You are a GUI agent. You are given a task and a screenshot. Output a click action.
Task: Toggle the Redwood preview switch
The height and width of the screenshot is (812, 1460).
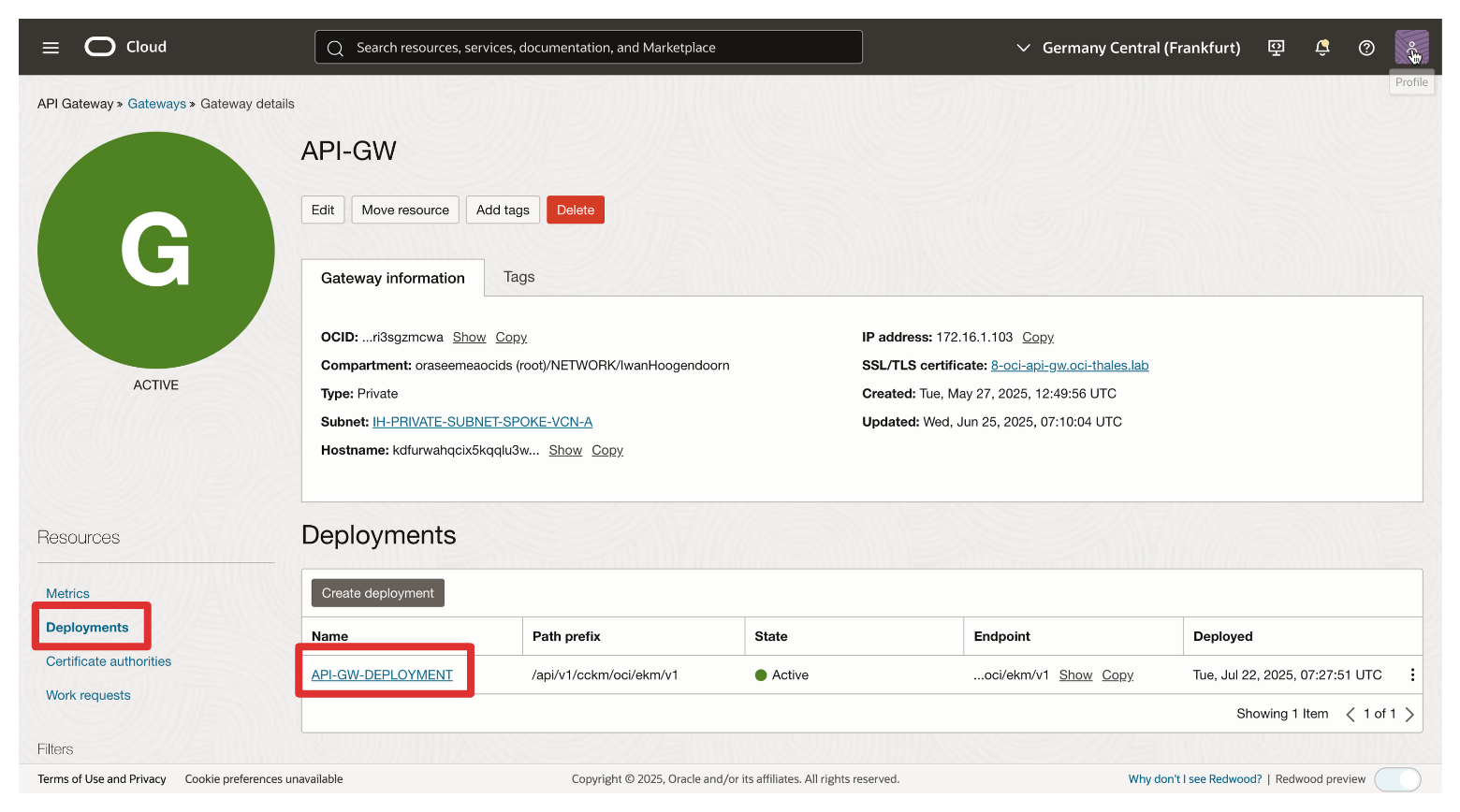coord(1396,779)
